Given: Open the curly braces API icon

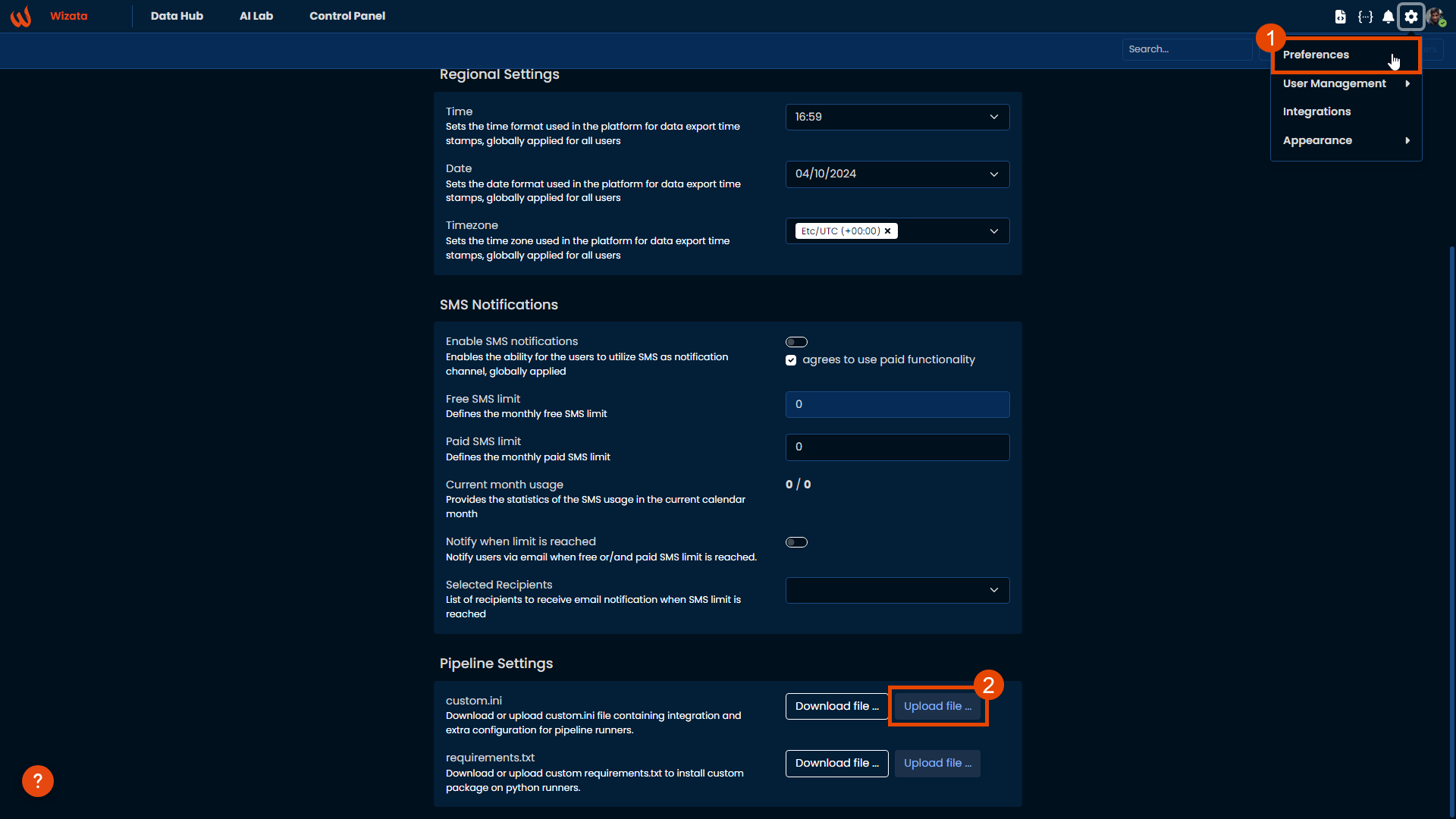Looking at the screenshot, I should point(1365,17).
